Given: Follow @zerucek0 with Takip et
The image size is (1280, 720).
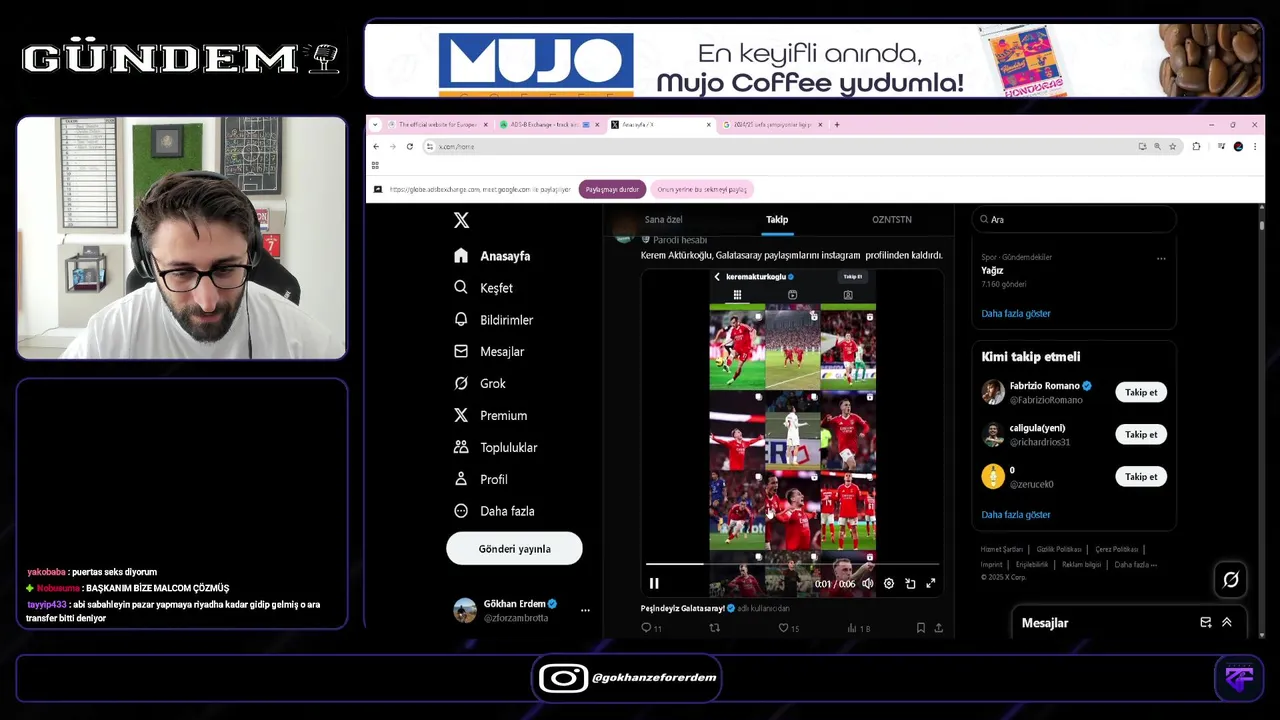Looking at the screenshot, I should (1141, 477).
